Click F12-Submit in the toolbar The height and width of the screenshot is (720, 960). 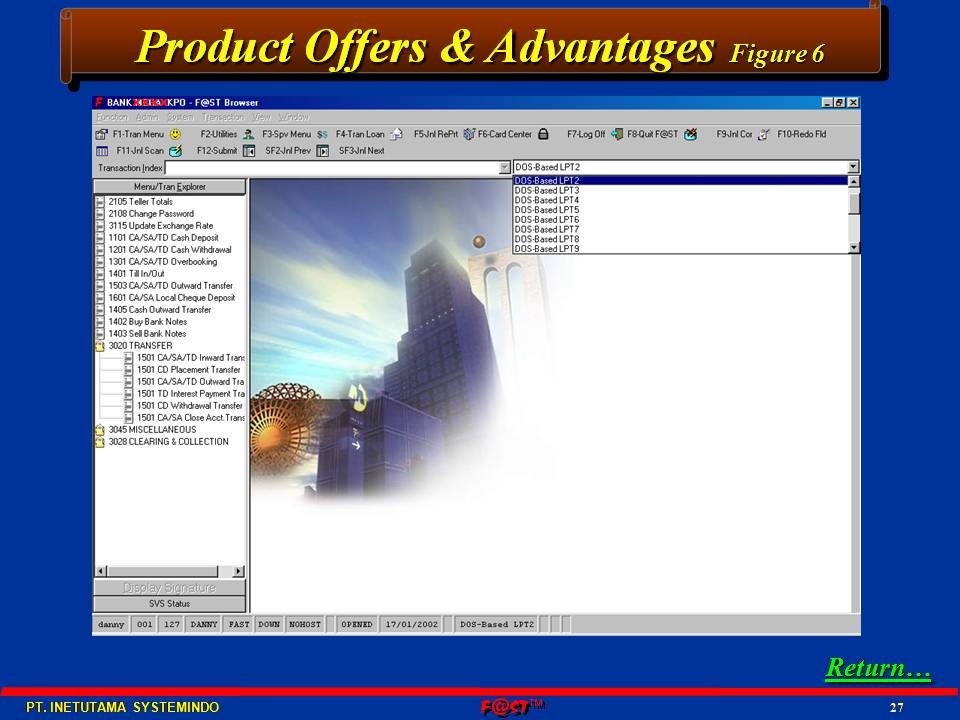217,151
